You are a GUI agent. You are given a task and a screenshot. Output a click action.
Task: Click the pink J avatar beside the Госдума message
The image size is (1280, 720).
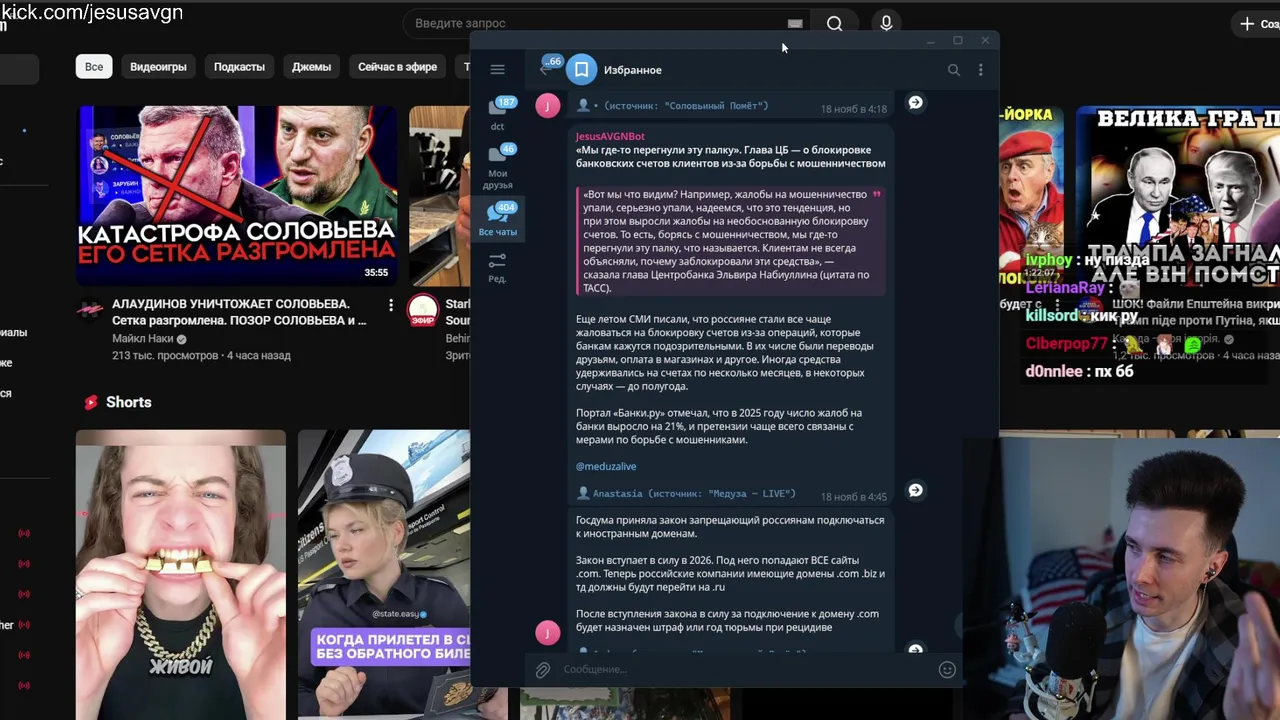click(x=548, y=633)
